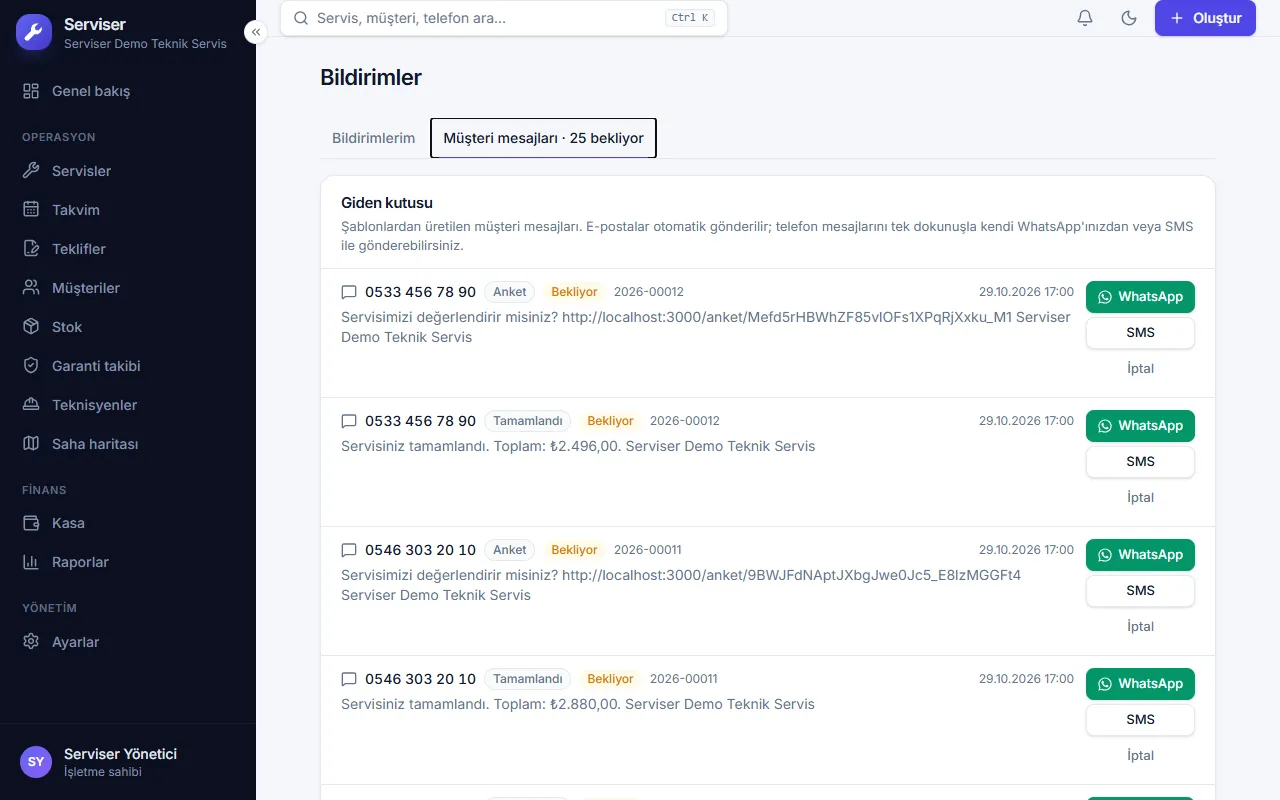Open Genel bakış in the sidebar

click(x=128, y=91)
